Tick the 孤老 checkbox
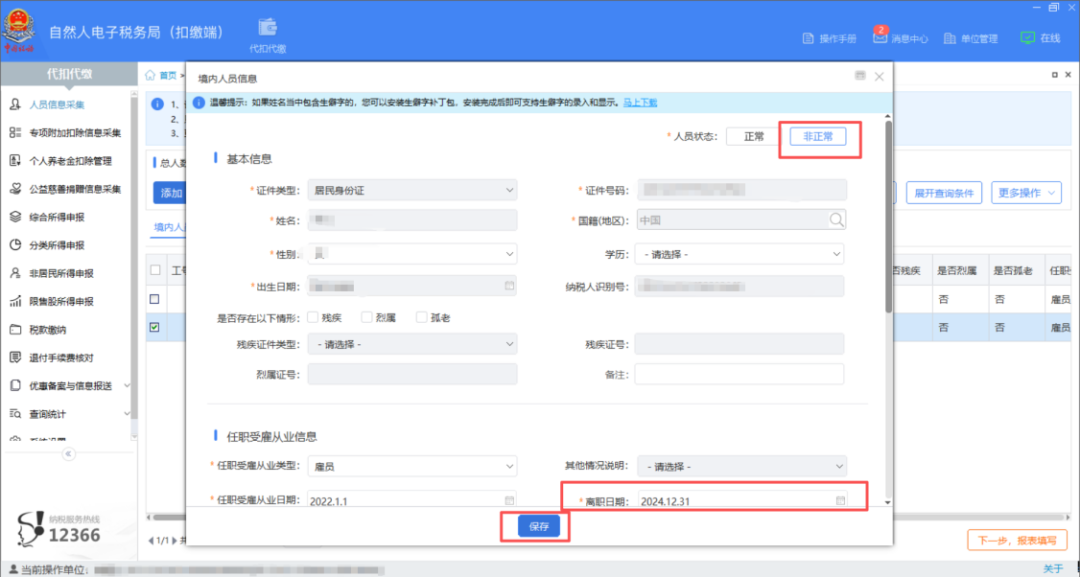Image resolution: width=1080 pixels, height=577 pixels. click(x=421, y=318)
